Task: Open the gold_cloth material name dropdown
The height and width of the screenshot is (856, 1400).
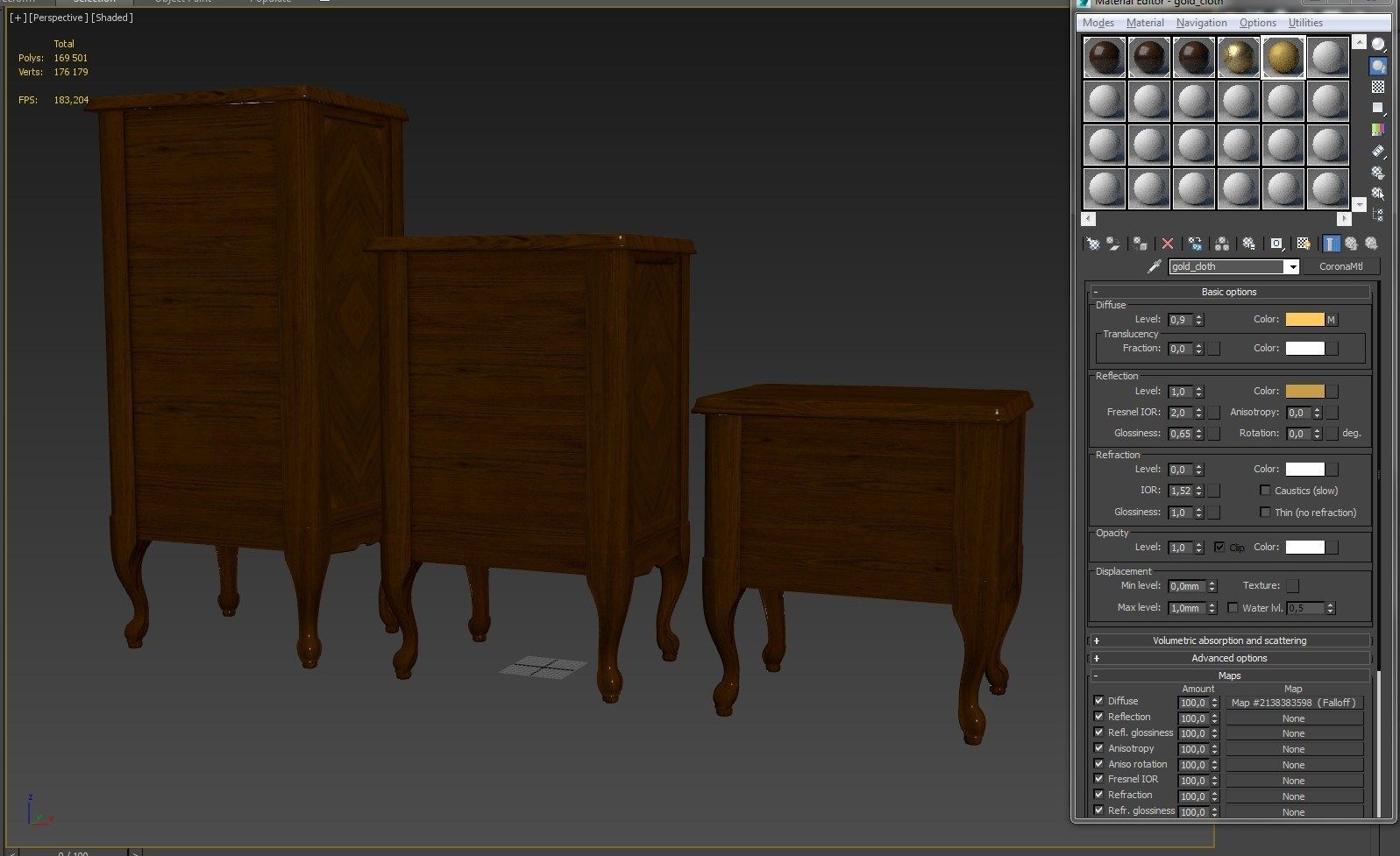Action: pyautogui.click(x=1291, y=266)
